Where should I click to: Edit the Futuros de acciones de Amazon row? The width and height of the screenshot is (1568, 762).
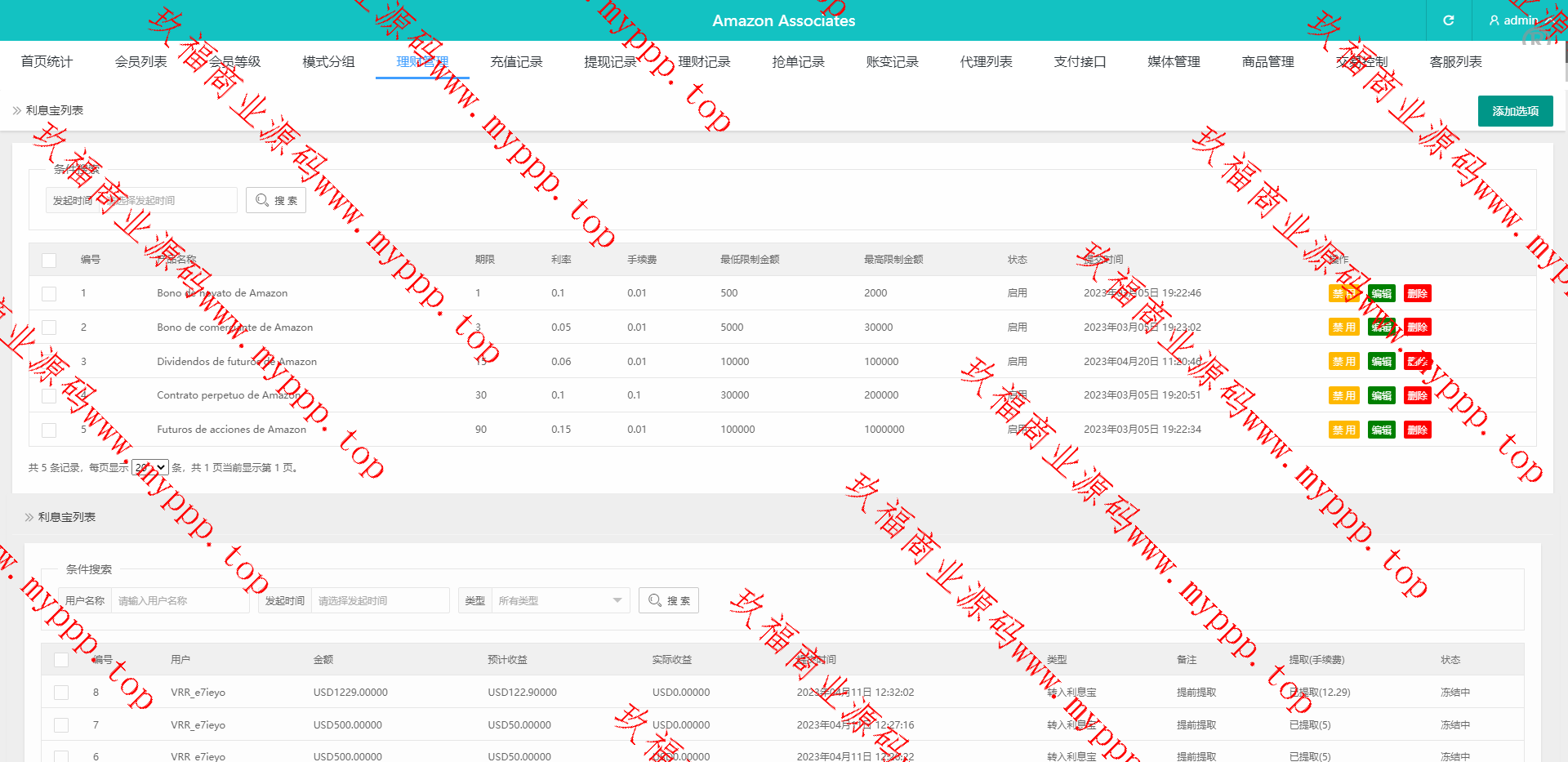(1381, 430)
